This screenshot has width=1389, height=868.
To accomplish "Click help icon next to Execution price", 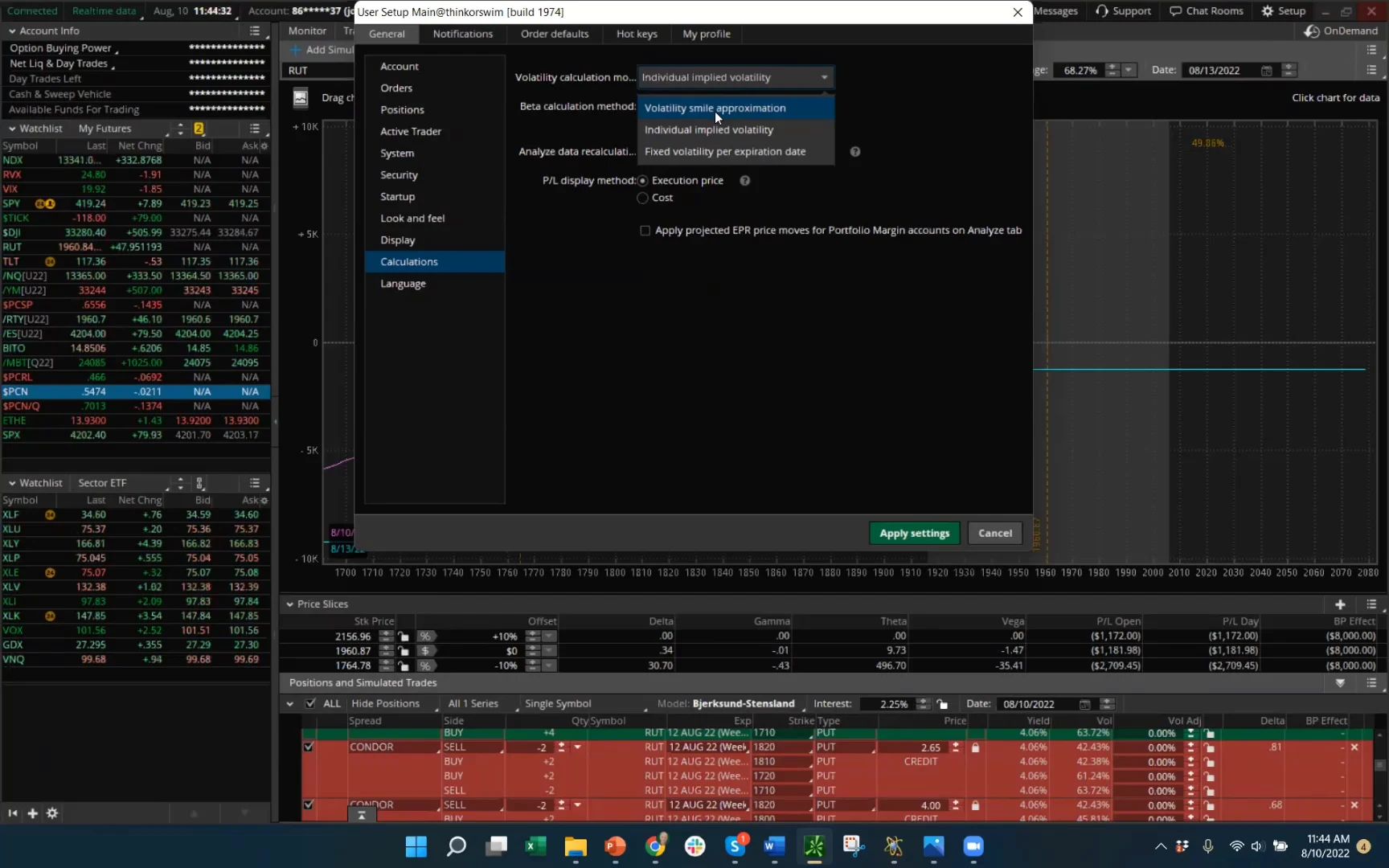I will 745,181.
